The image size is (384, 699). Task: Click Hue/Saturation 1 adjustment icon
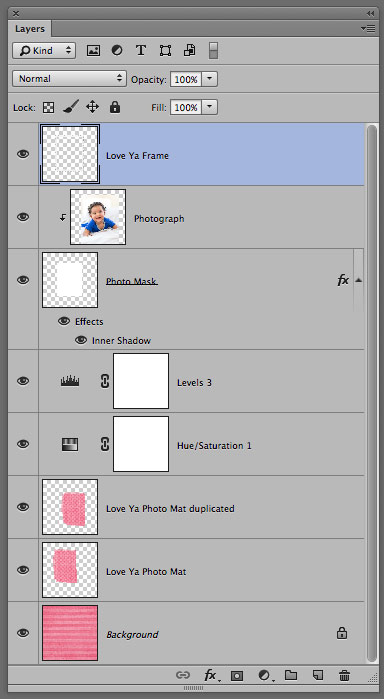[x=70, y=444]
